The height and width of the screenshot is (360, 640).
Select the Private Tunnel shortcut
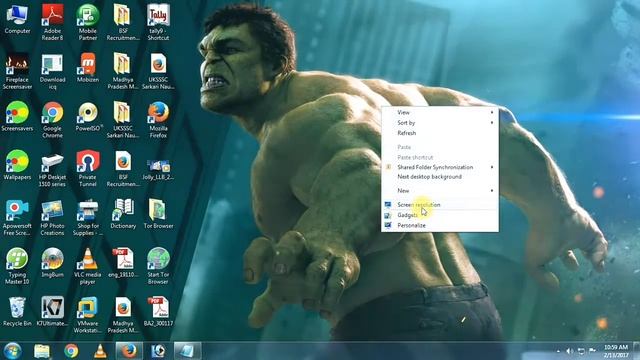(x=88, y=169)
